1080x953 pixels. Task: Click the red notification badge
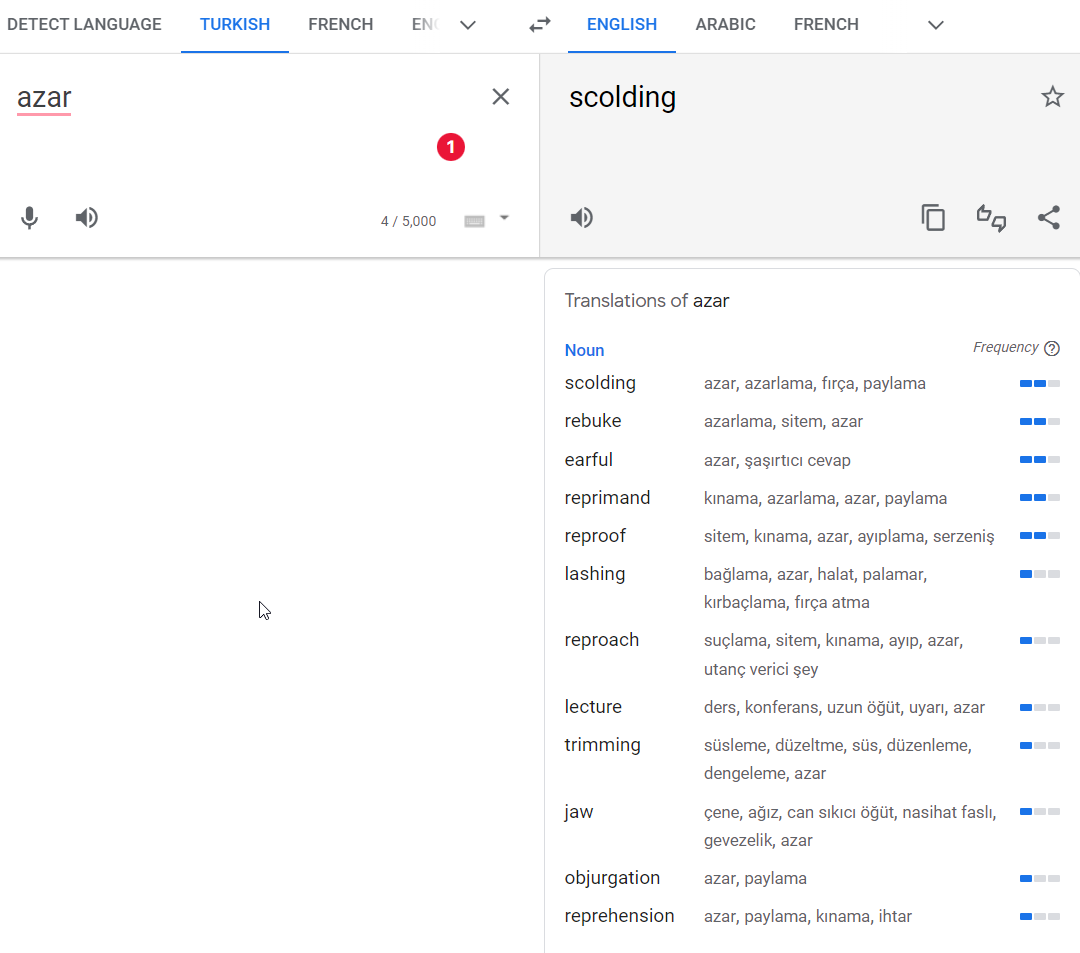[x=451, y=147]
